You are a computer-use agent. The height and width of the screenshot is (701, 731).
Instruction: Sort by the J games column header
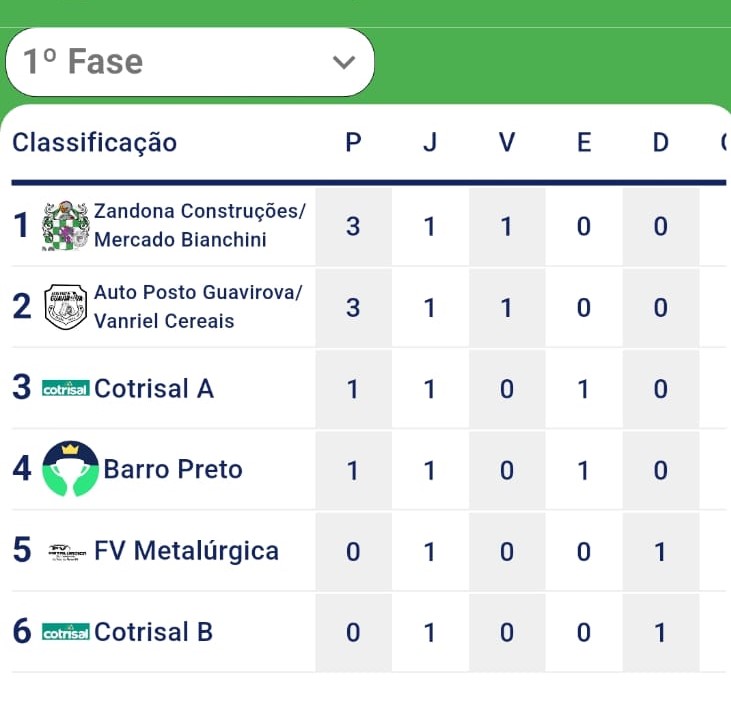(430, 143)
